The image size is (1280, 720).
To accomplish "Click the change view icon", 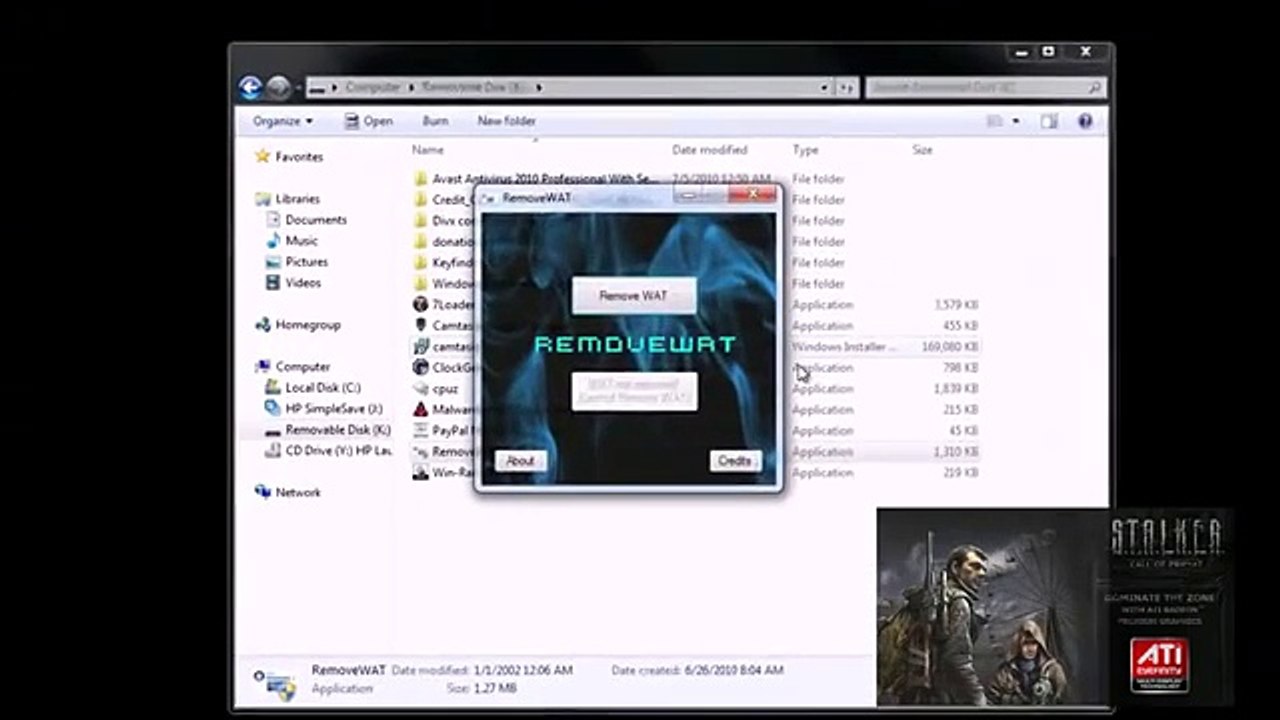I will click(x=994, y=121).
